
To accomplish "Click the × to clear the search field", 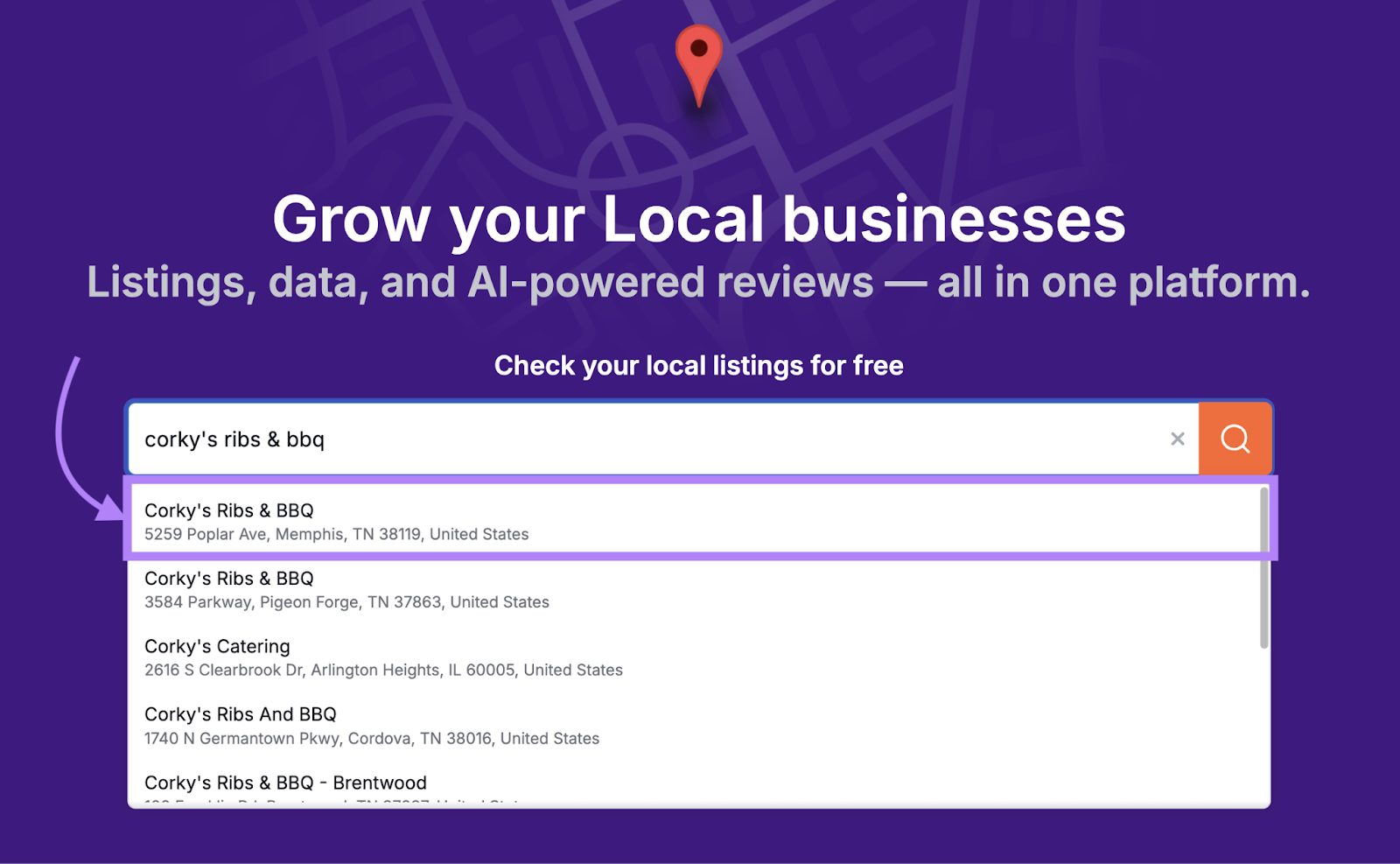I will click(1177, 439).
